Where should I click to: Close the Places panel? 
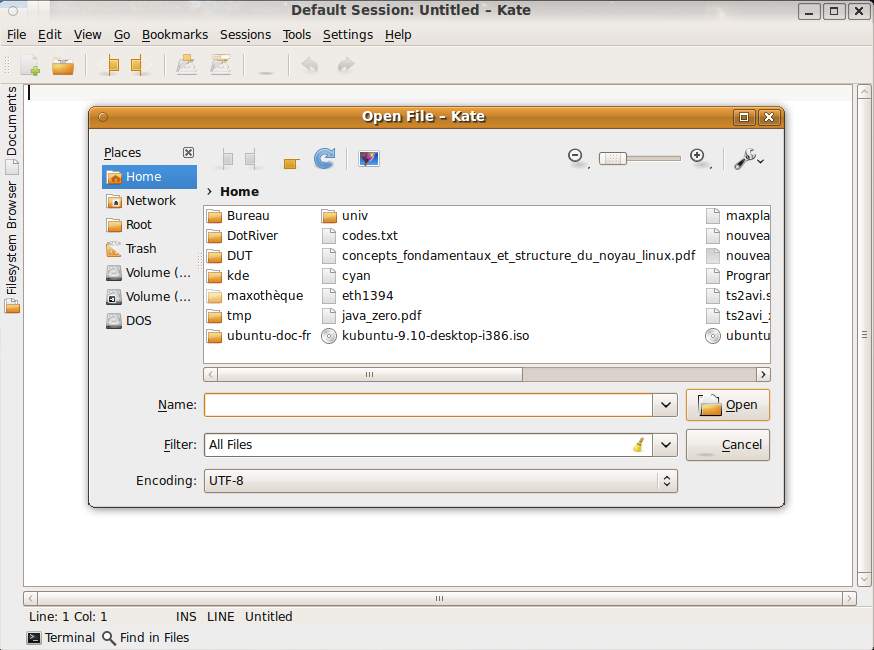coord(188,153)
